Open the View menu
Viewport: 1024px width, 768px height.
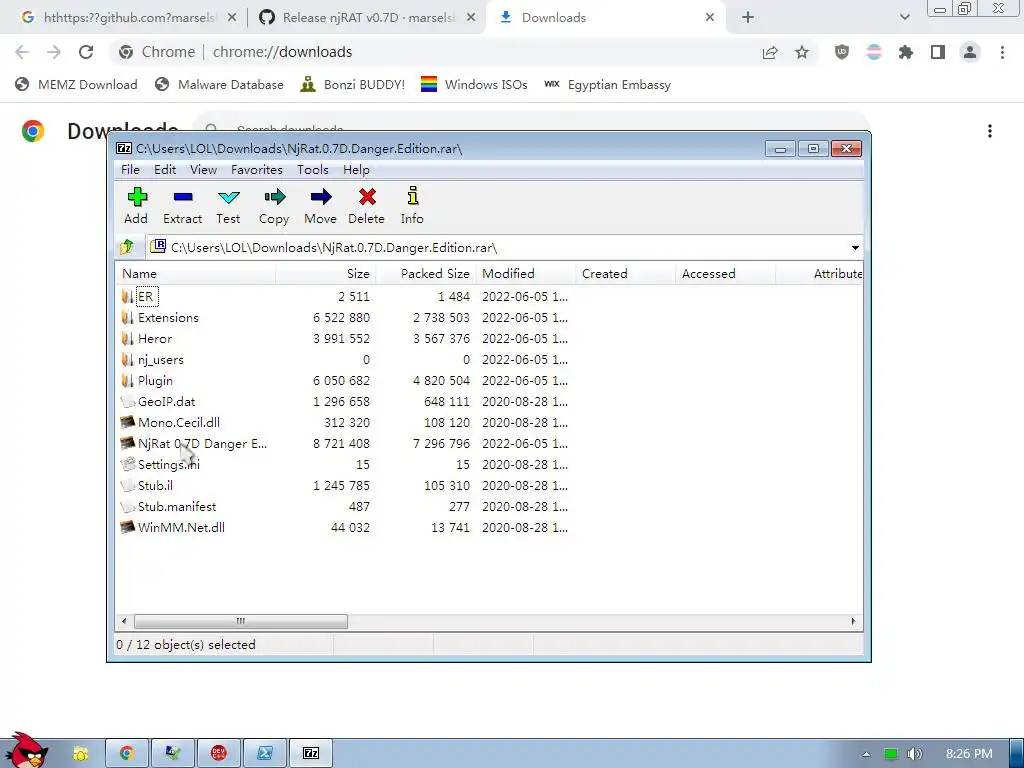tap(203, 170)
